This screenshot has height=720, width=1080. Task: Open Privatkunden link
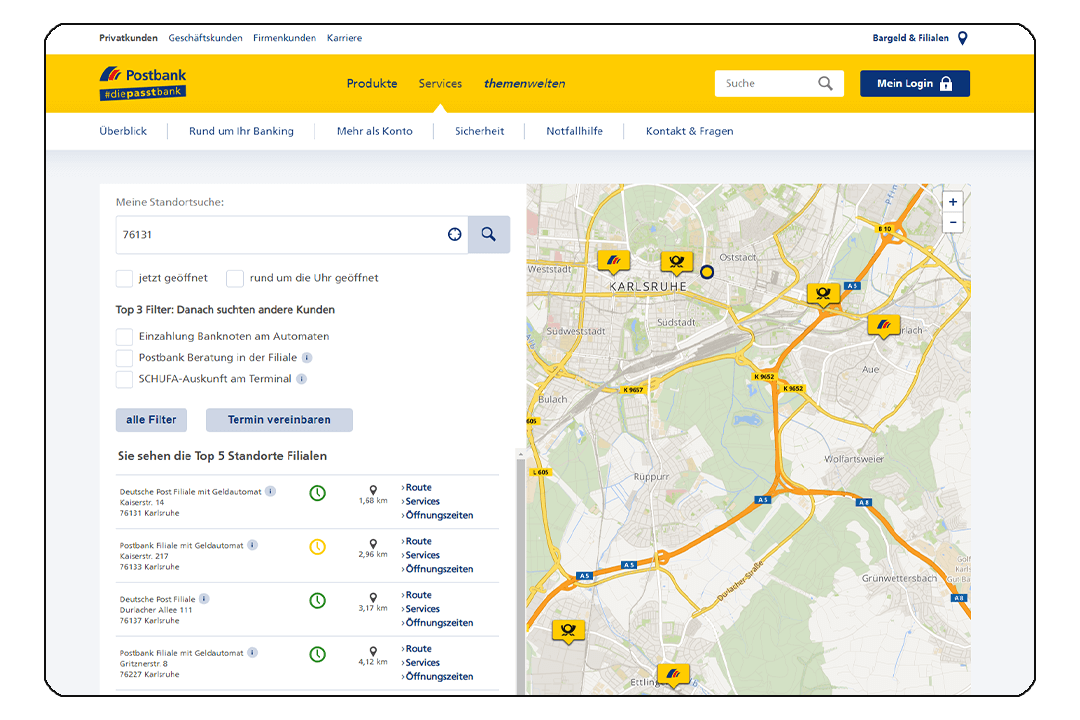[128, 38]
